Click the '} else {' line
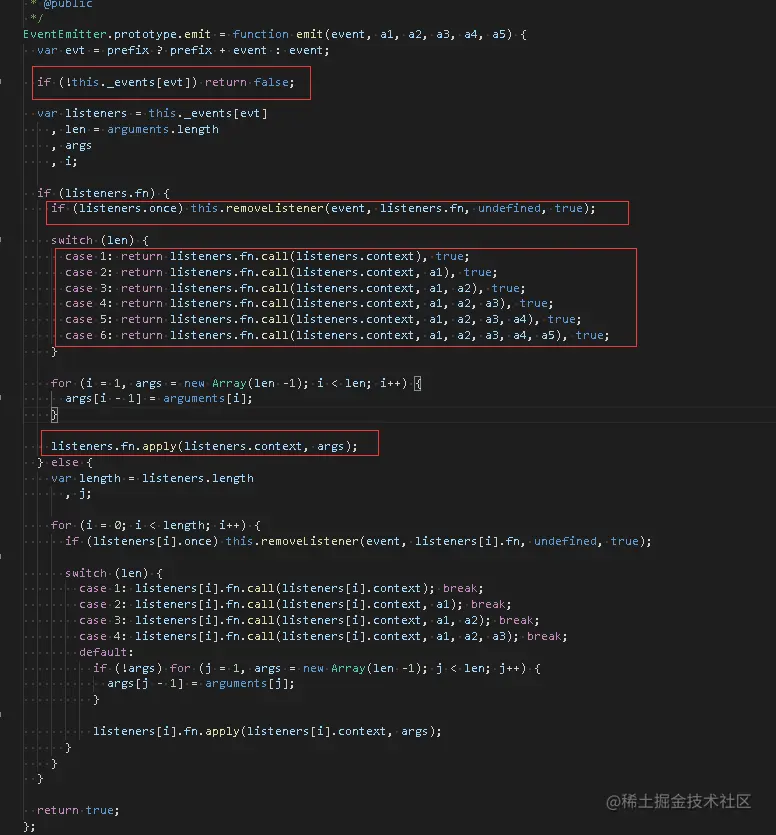776x835 pixels. [x=65, y=462]
